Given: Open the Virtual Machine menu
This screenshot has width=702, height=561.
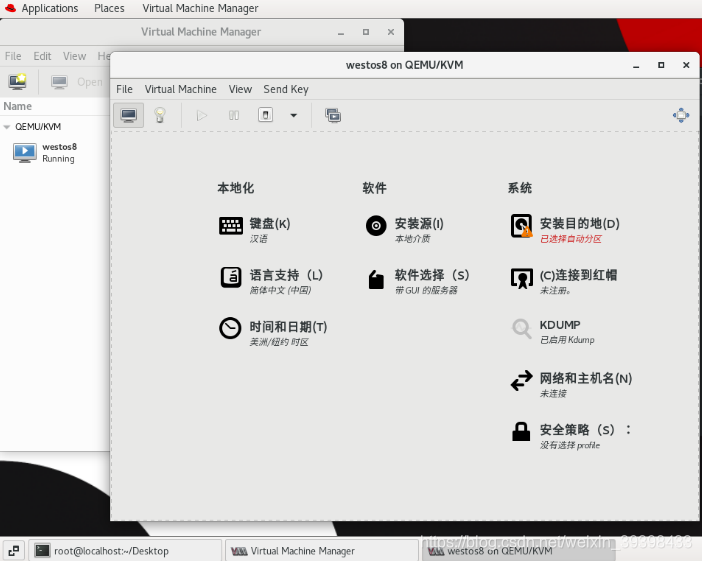Looking at the screenshot, I should click(180, 89).
